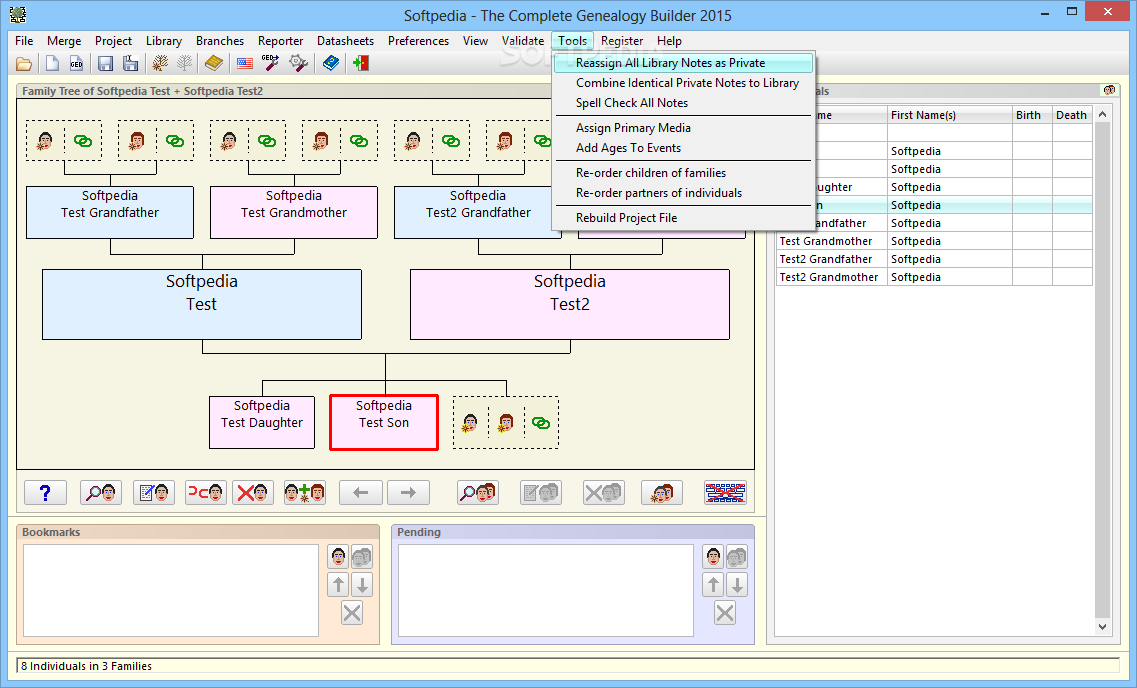The width and height of the screenshot is (1137, 688).
Task: Open the Reporter menu
Action: click(x=281, y=41)
